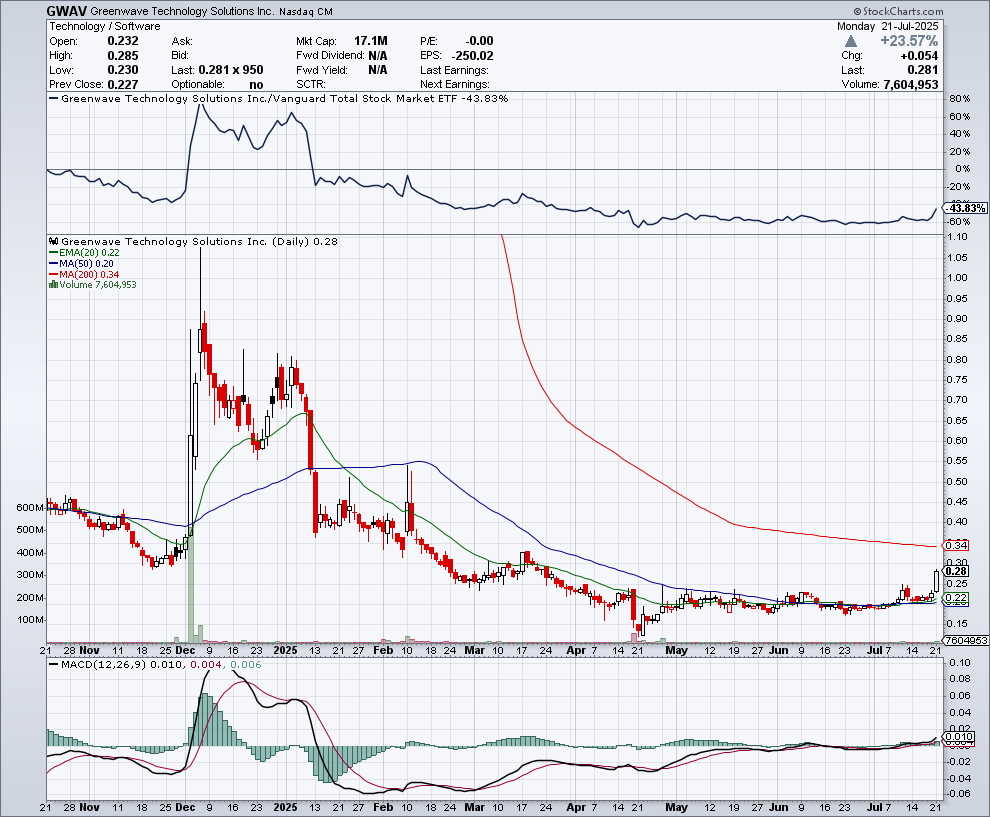Click the Open value 0.232

tap(122, 41)
